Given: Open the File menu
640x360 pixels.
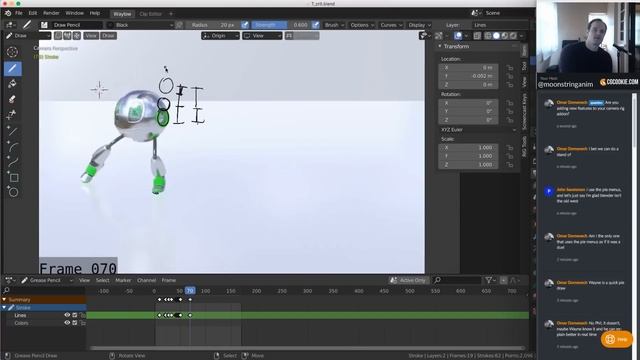Looking at the screenshot, I should (x=19, y=13).
